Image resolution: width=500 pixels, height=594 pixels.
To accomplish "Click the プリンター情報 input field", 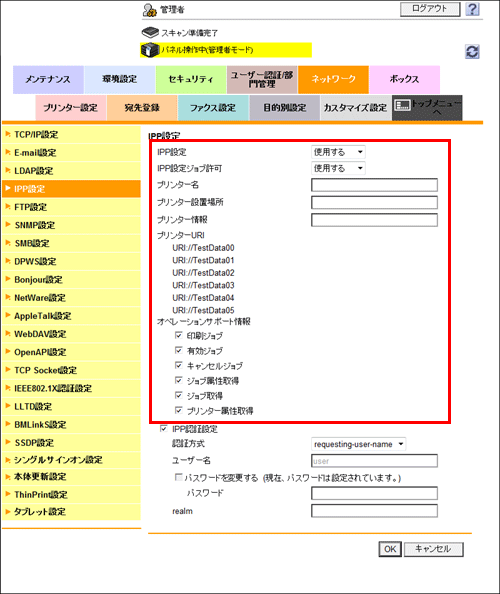I will (x=374, y=220).
